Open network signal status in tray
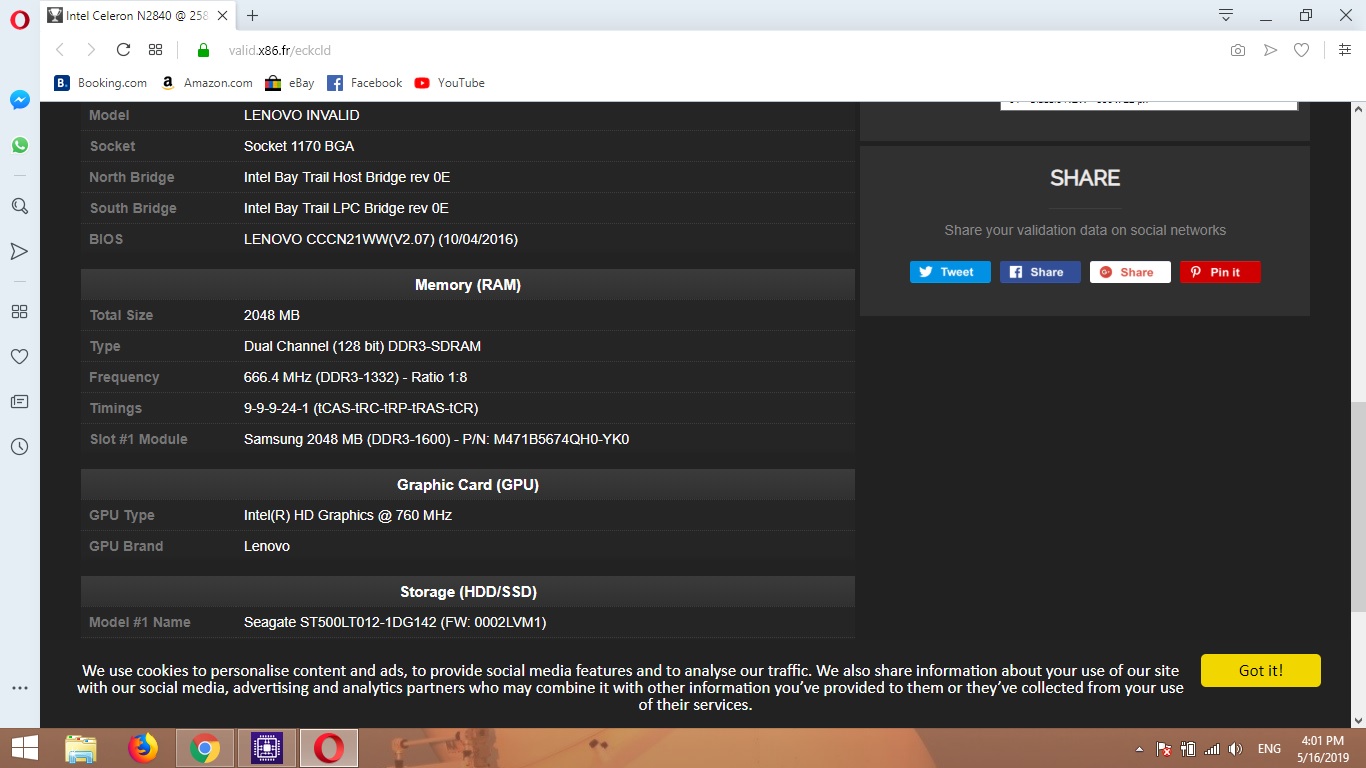 tap(1212, 749)
